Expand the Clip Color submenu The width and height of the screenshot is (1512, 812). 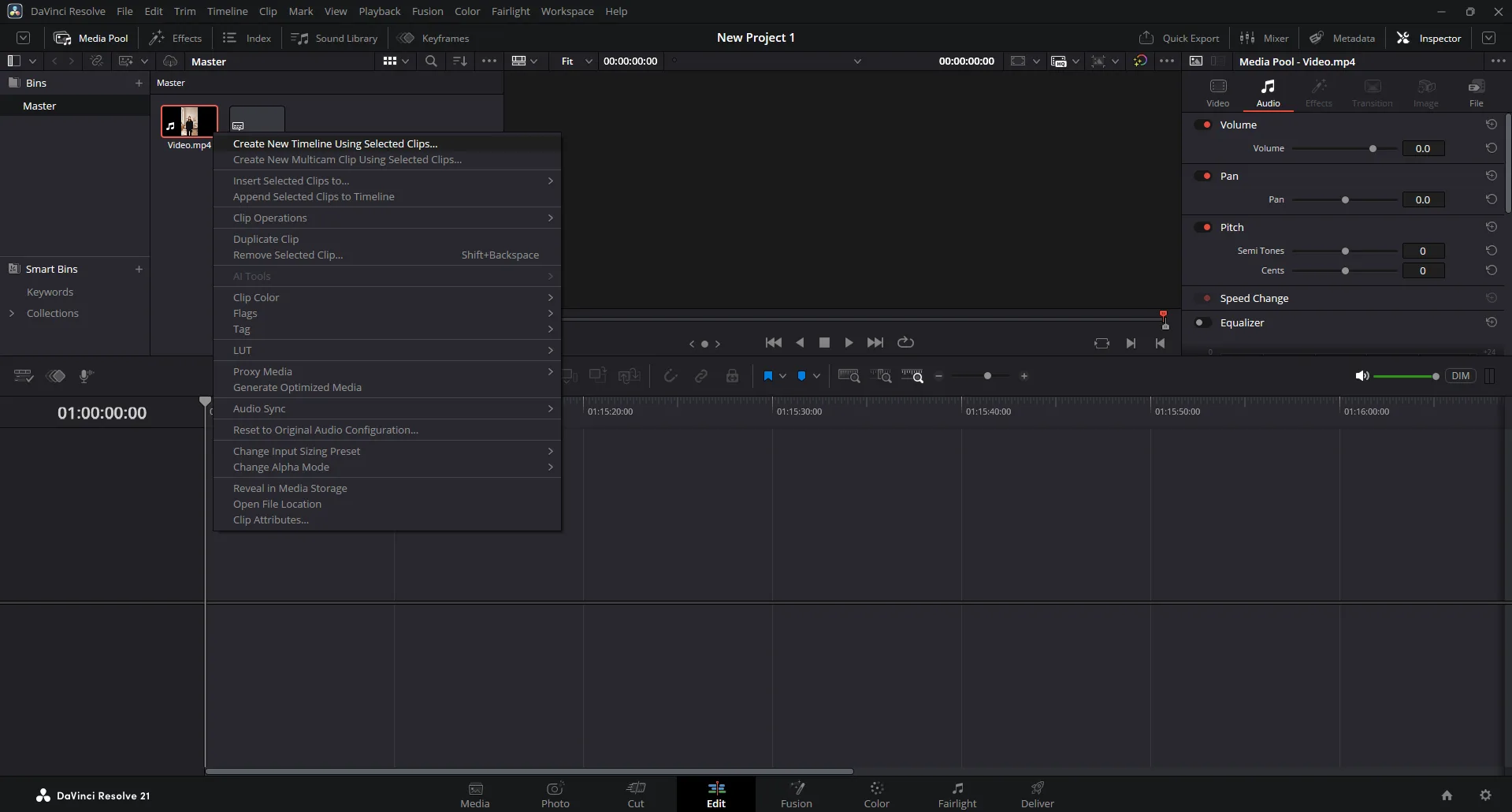pyautogui.click(x=387, y=297)
